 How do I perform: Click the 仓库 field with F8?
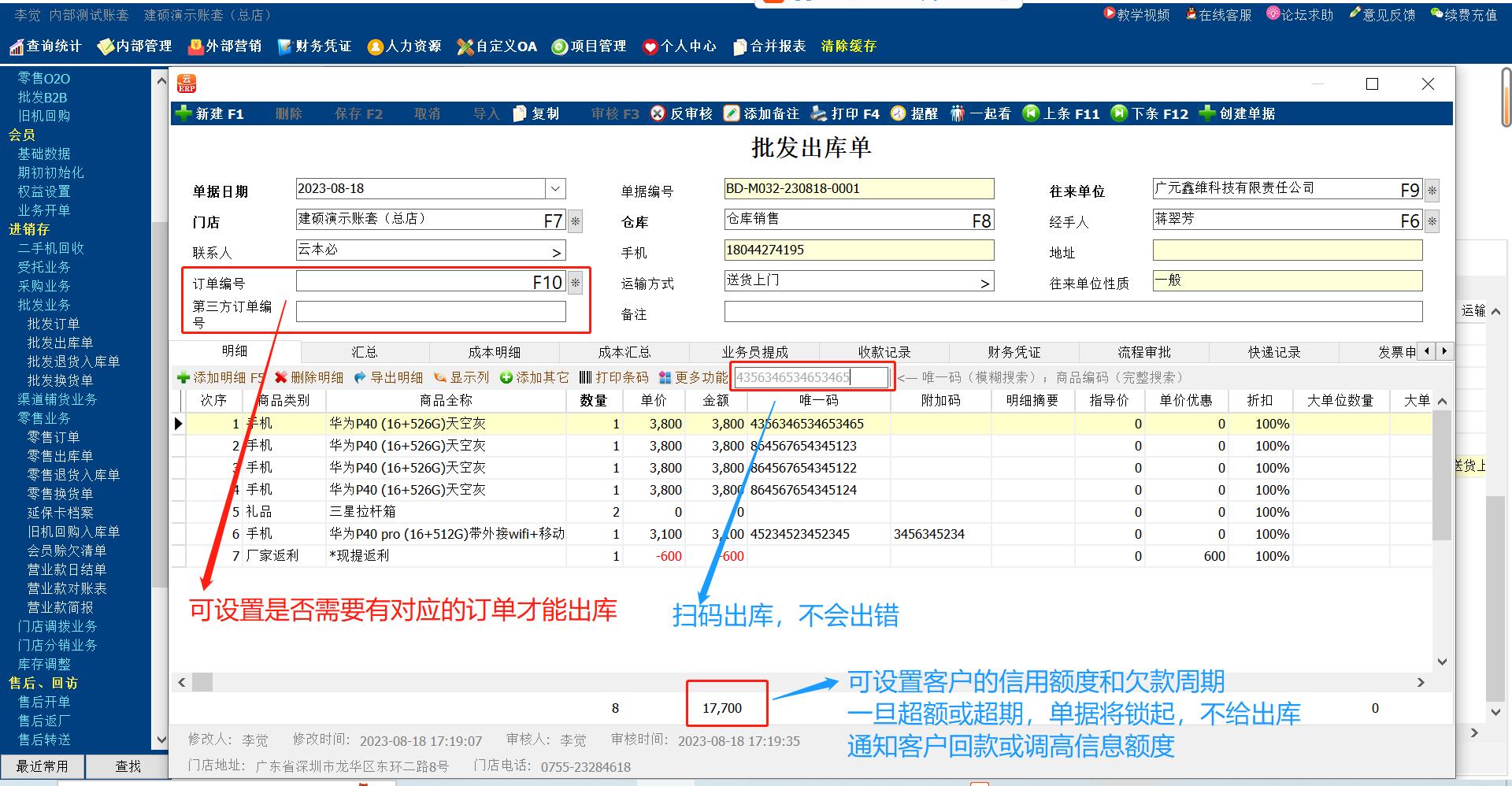pos(859,220)
